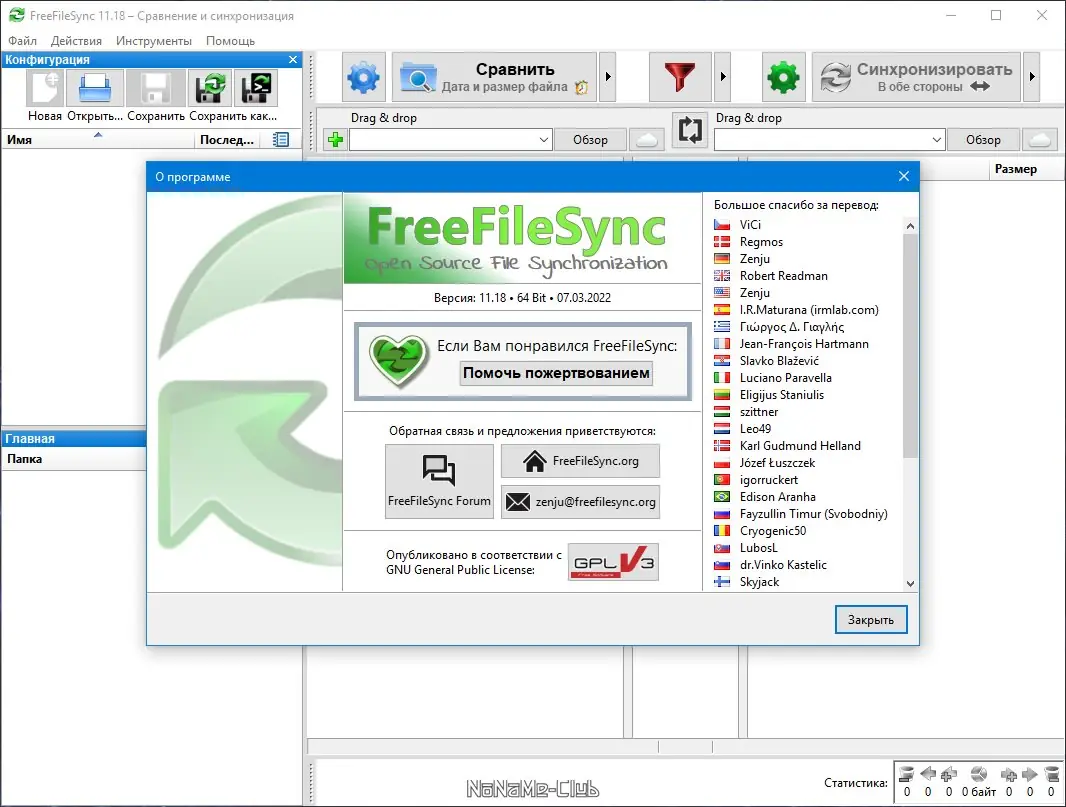The width and height of the screenshot is (1066, 807).
Task: Click the Edison Aranha translator entry
Action: (x=777, y=497)
